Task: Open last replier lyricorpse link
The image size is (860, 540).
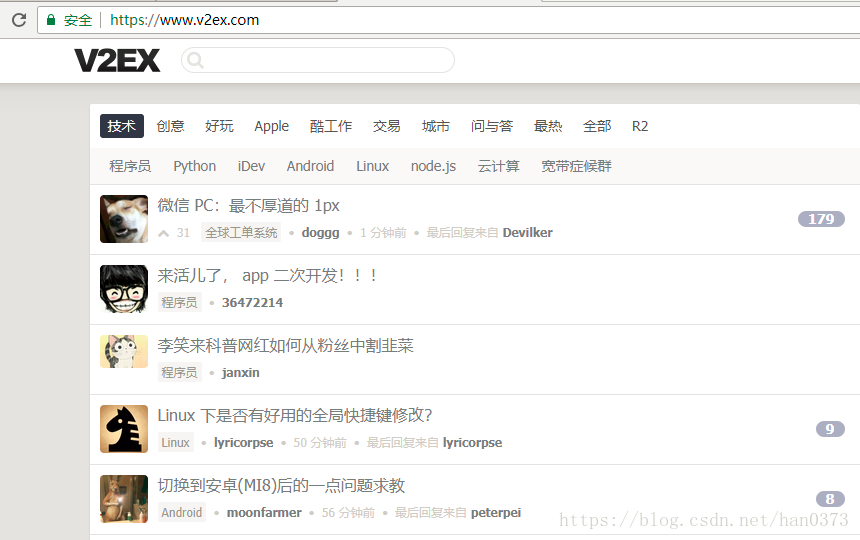Action: (472, 442)
